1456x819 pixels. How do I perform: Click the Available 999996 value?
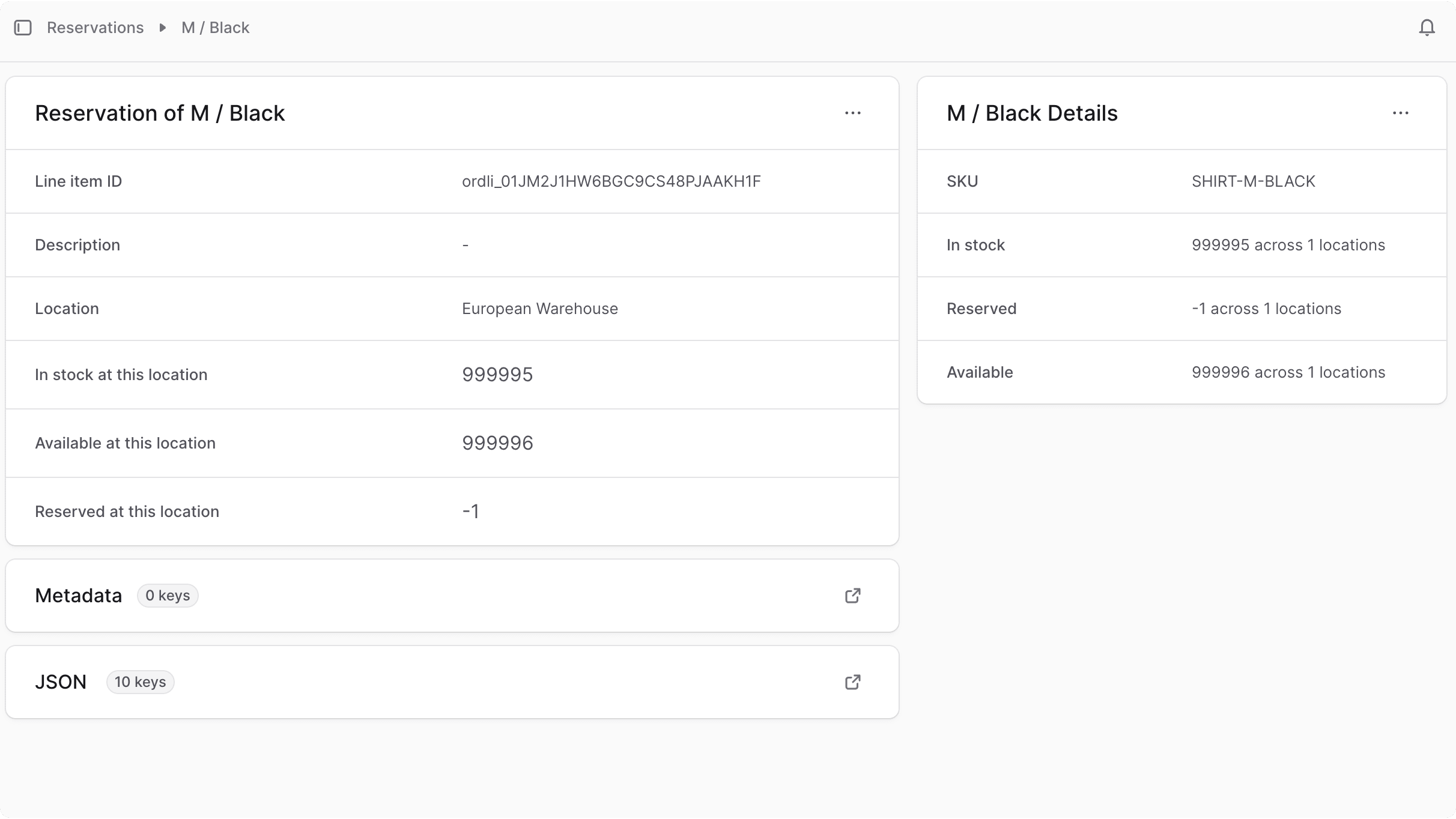[x=1288, y=372]
